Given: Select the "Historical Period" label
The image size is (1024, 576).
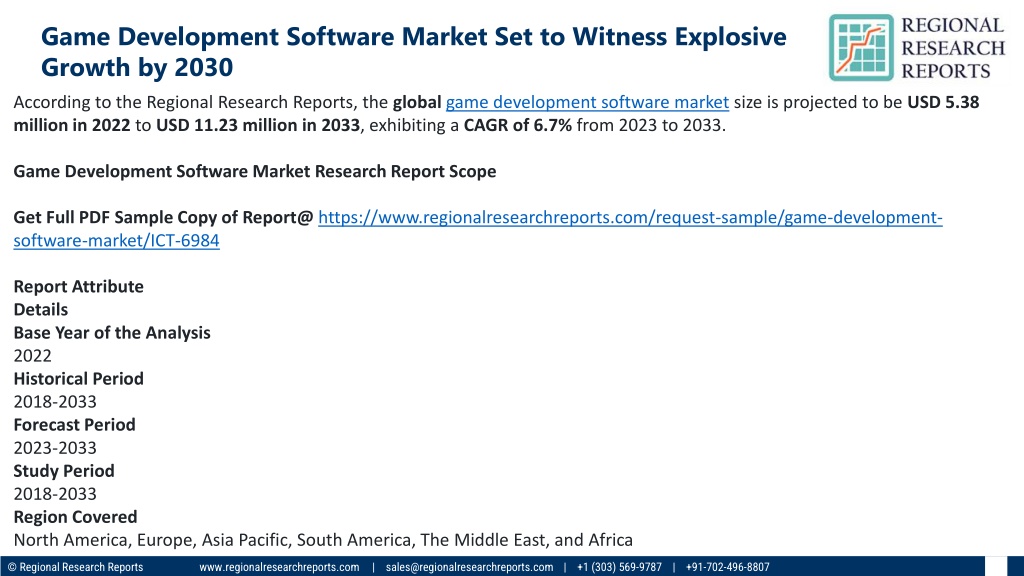Looking at the screenshot, I should (78, 379).
